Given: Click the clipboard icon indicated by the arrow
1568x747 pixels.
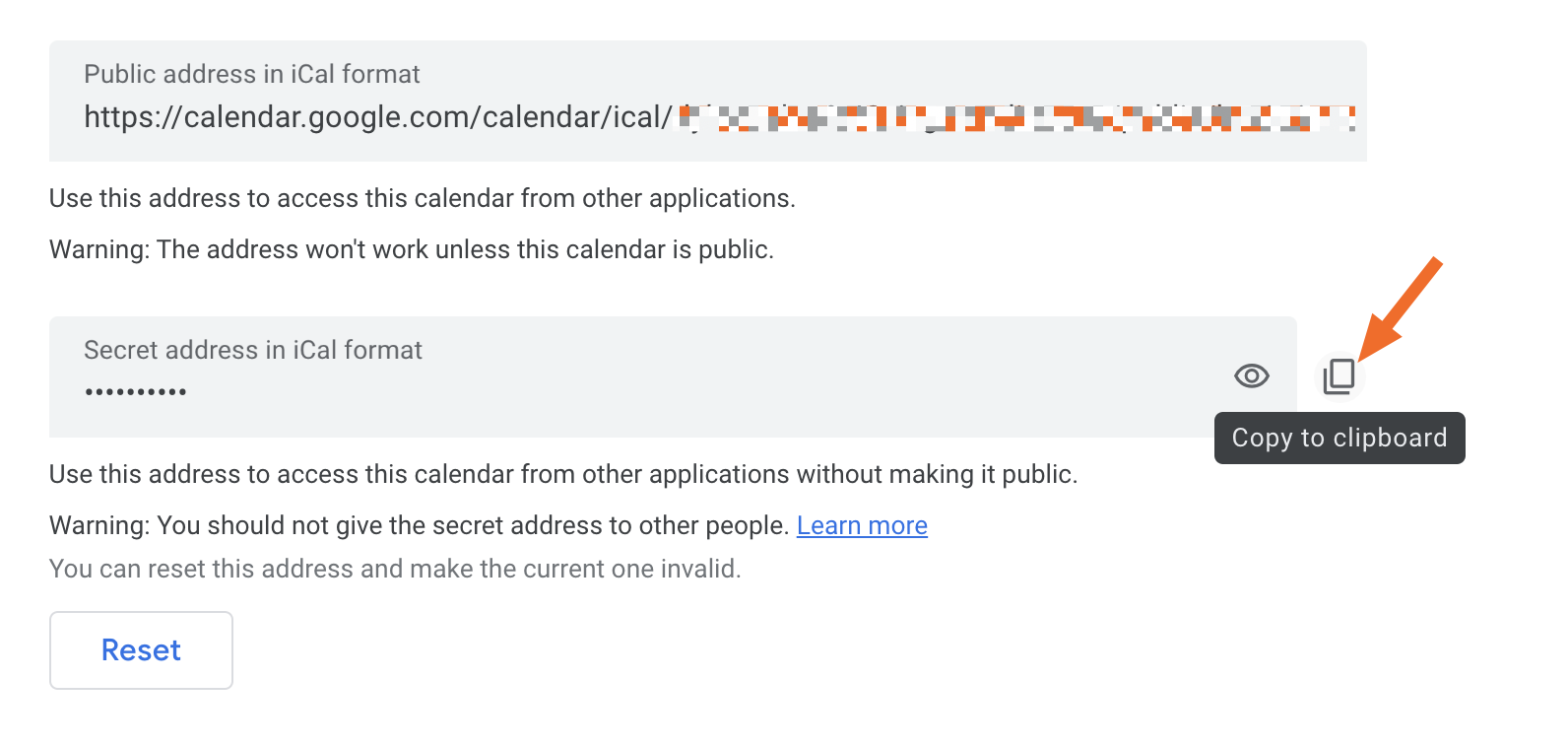Looking at the screenshot, I should [1339, 375].
